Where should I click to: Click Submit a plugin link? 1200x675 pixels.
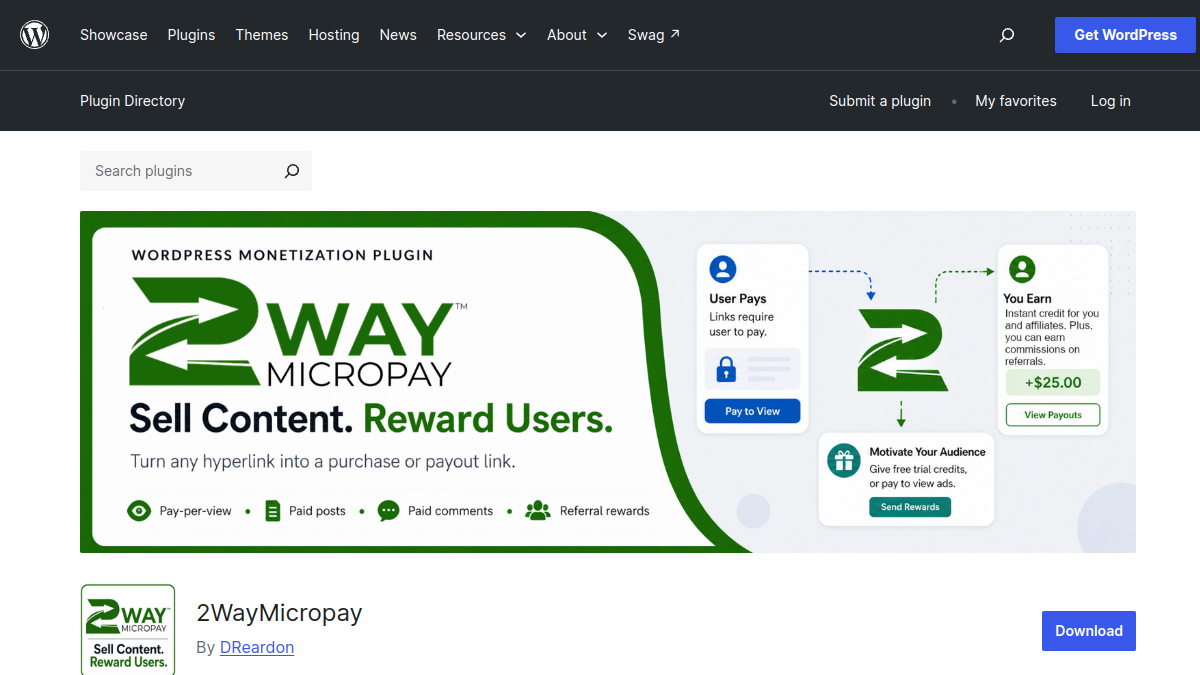click(880, 101)
